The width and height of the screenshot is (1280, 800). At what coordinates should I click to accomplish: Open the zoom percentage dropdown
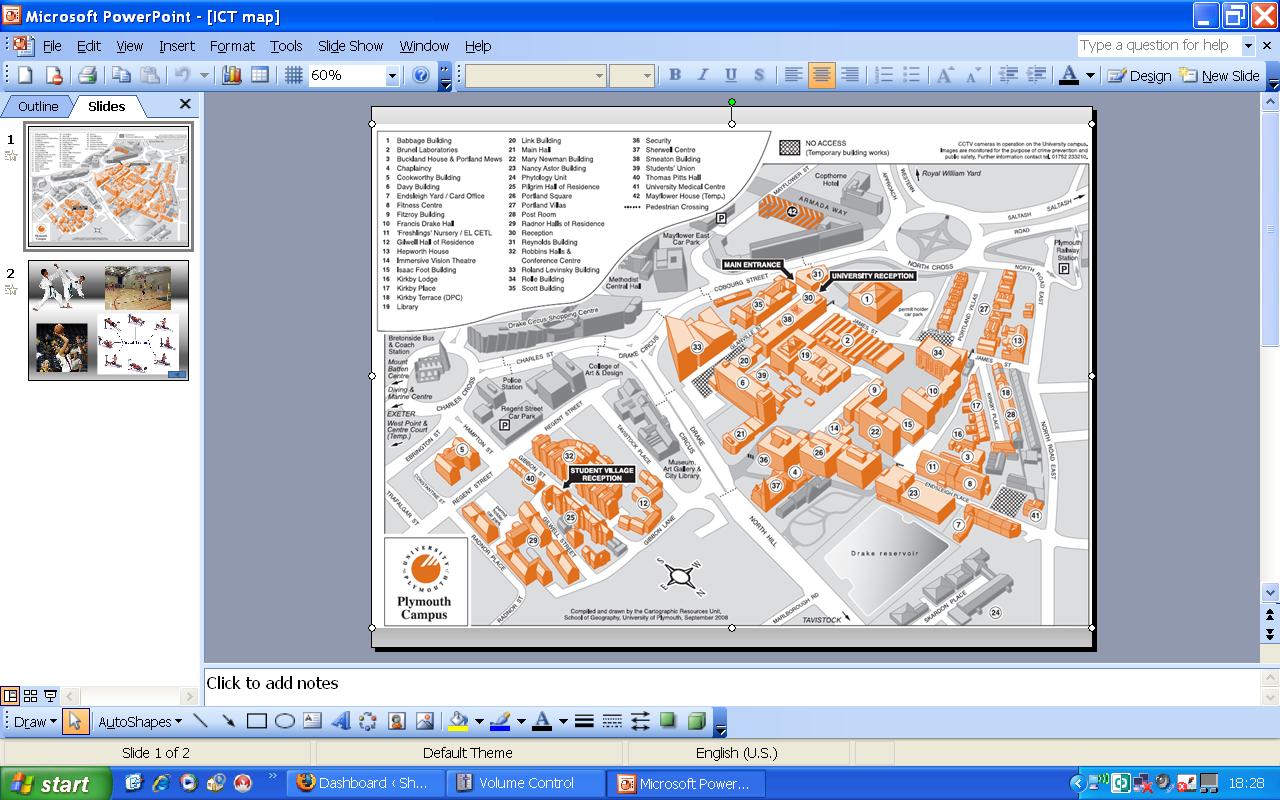(x=392, y=75)
